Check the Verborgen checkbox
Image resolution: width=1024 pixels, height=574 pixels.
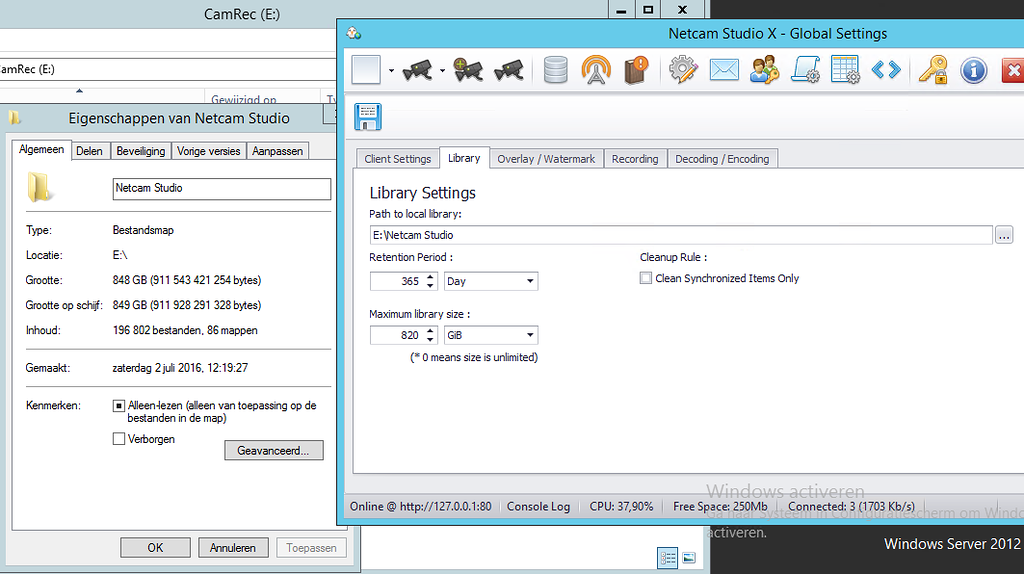point(119,439)
